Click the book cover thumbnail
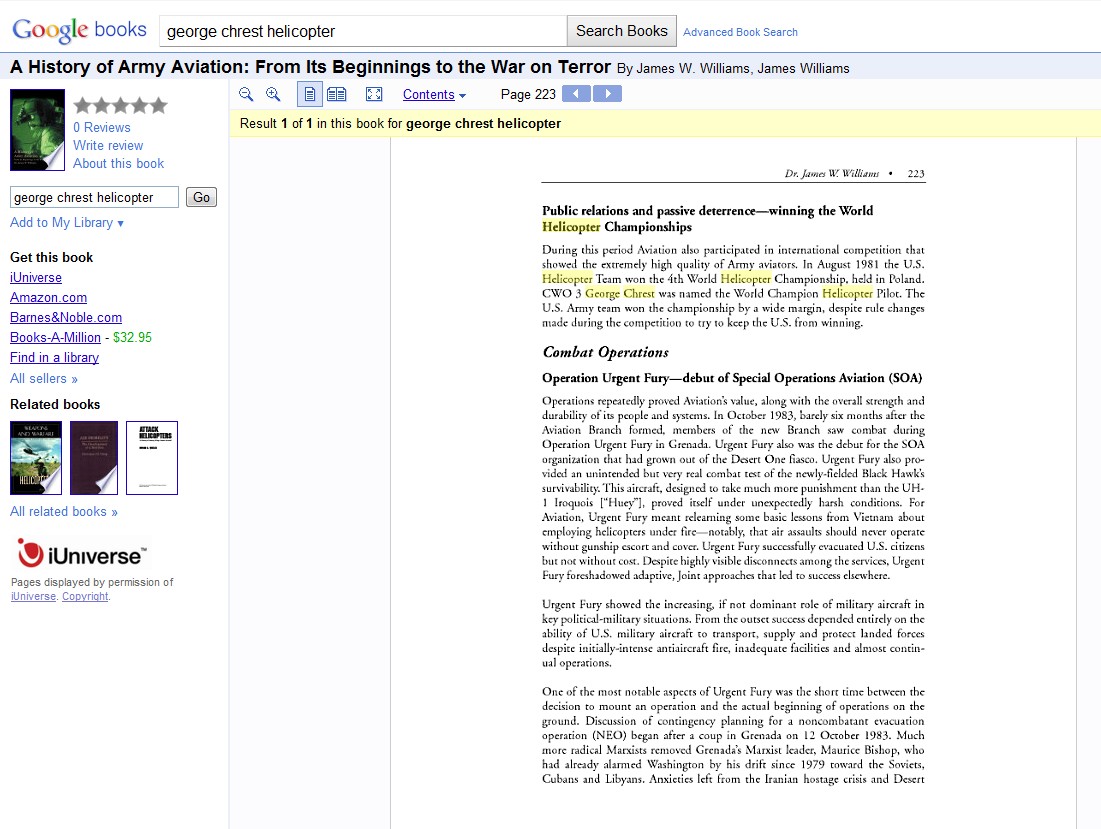The height and width of the screenshot is (829, 1101). [37, 130]
